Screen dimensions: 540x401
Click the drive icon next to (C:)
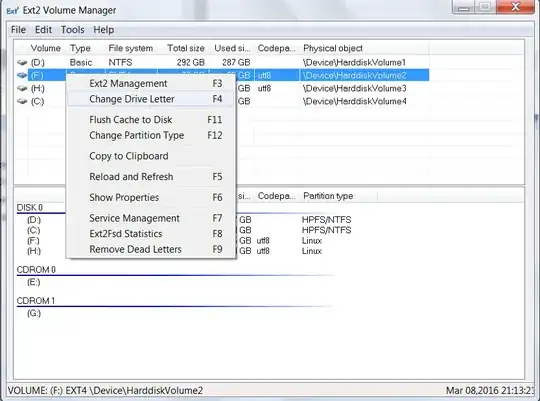click(22, 102)
